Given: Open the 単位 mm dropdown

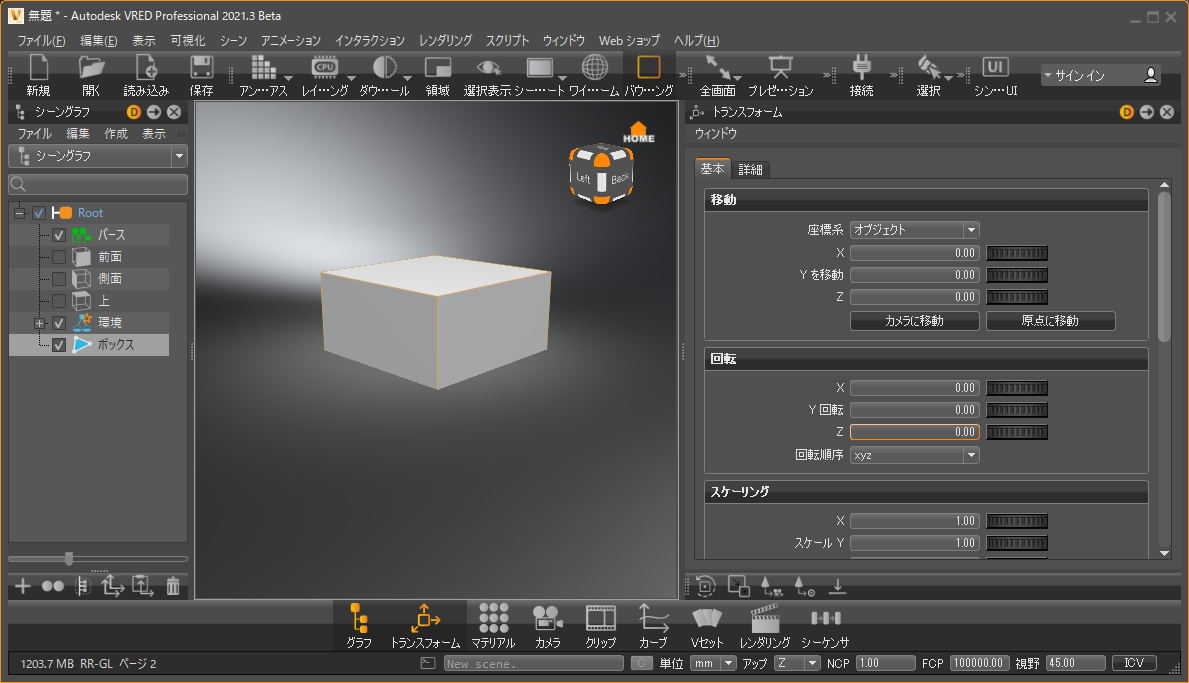Looking at the screenshot, I should click(713, 663).
